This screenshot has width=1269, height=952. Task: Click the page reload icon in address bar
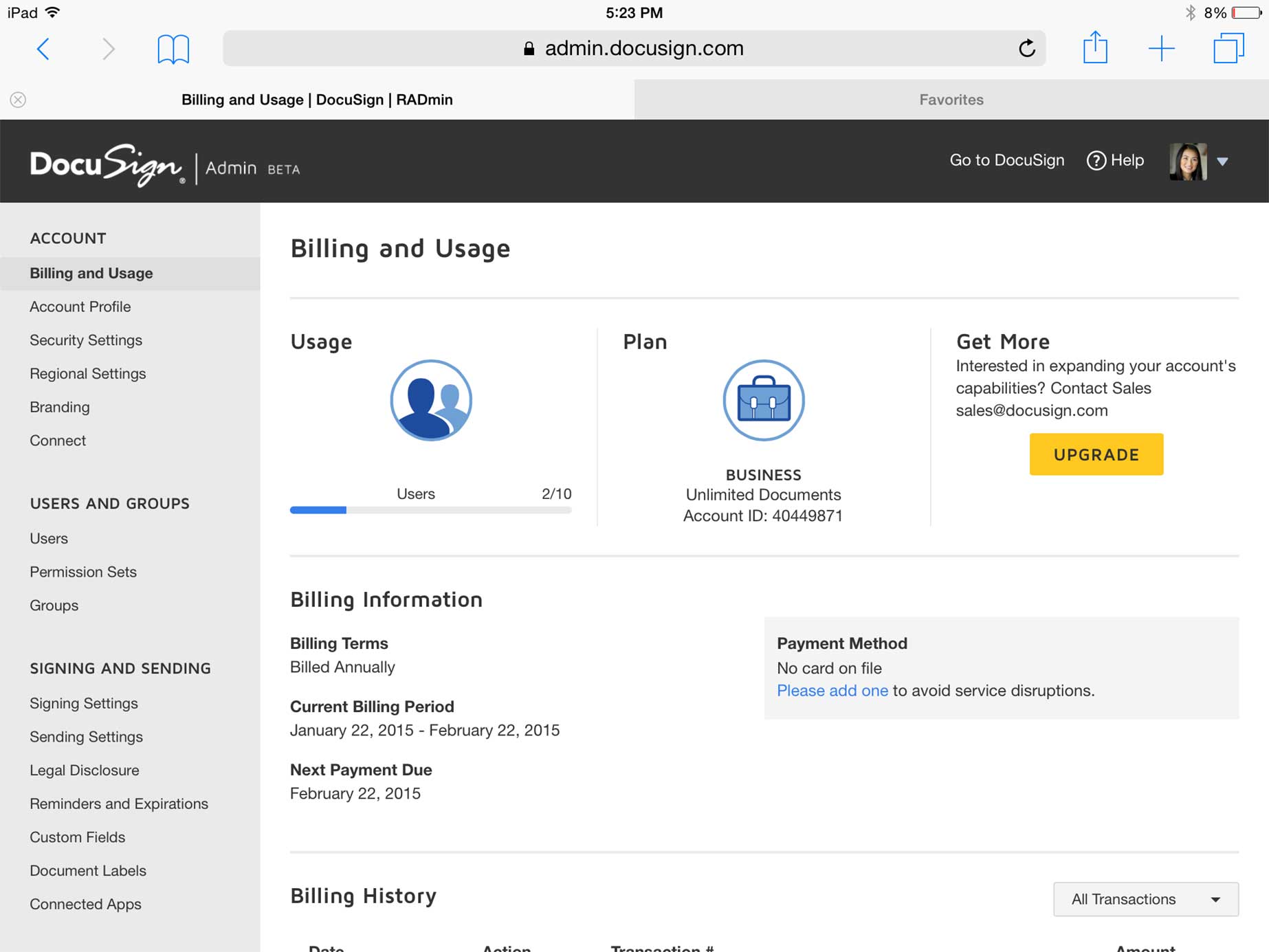(1026, 48)
